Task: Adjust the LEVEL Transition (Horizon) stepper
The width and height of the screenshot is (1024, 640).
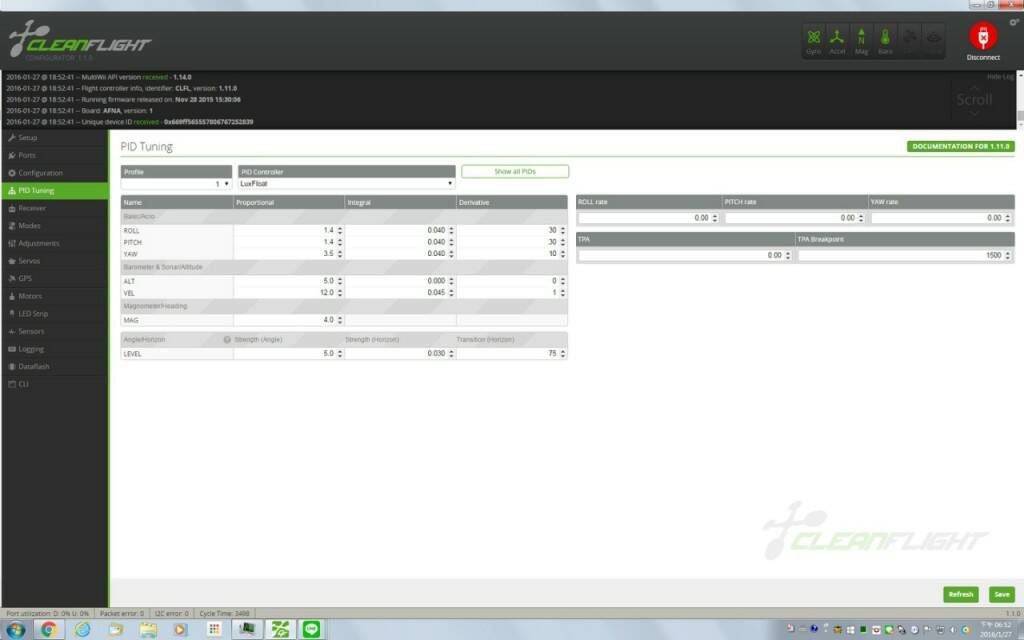Action: (x=562, y=354)
